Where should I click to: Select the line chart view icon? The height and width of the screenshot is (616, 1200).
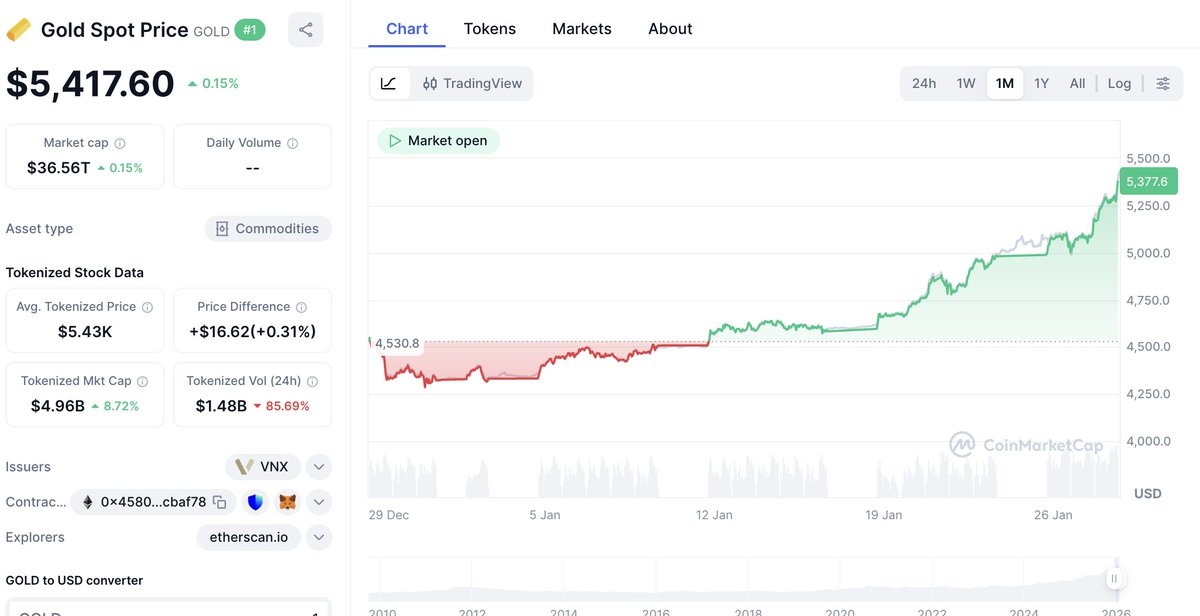point(389,84)
